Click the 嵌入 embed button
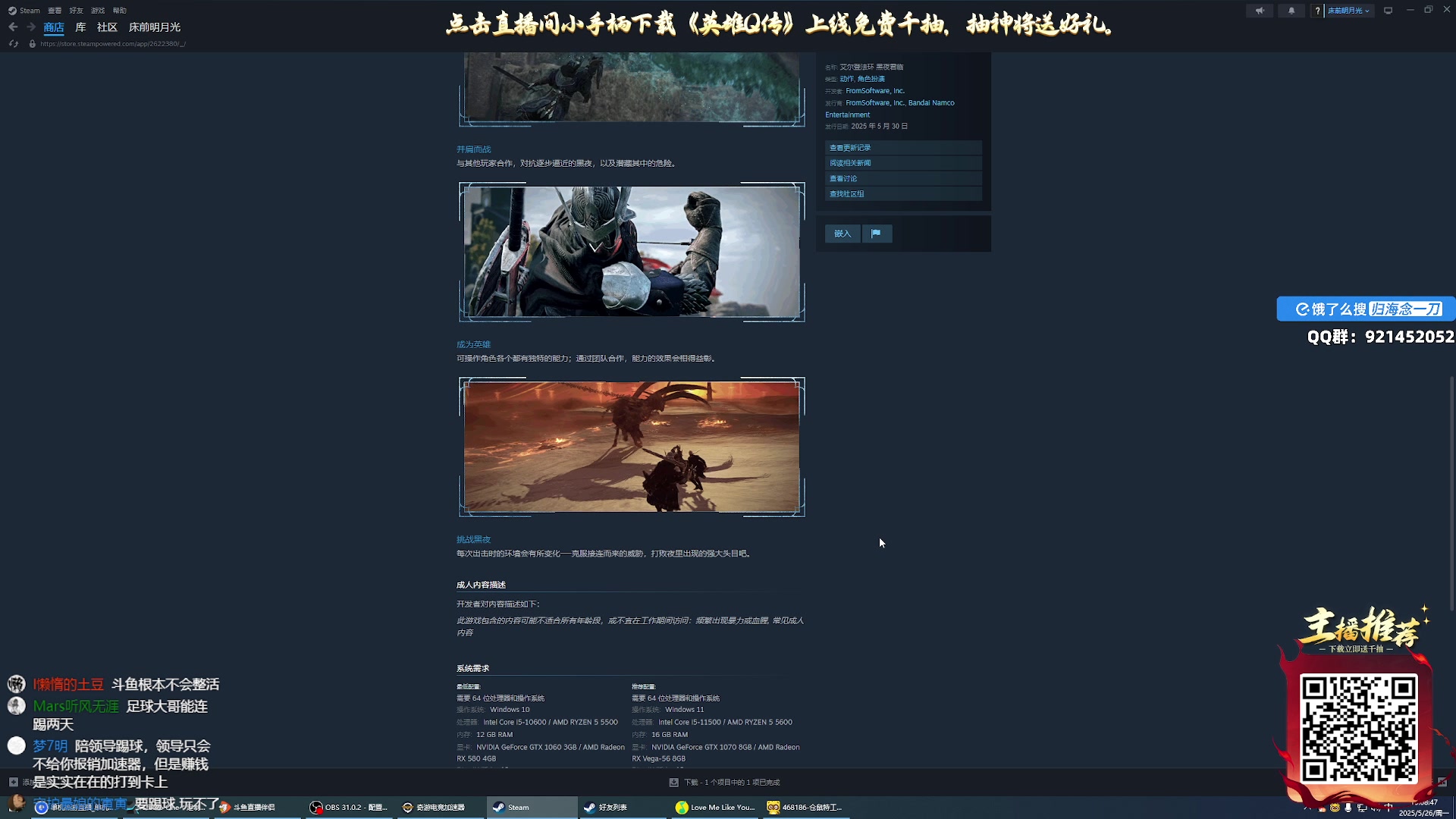 point(843,234)
